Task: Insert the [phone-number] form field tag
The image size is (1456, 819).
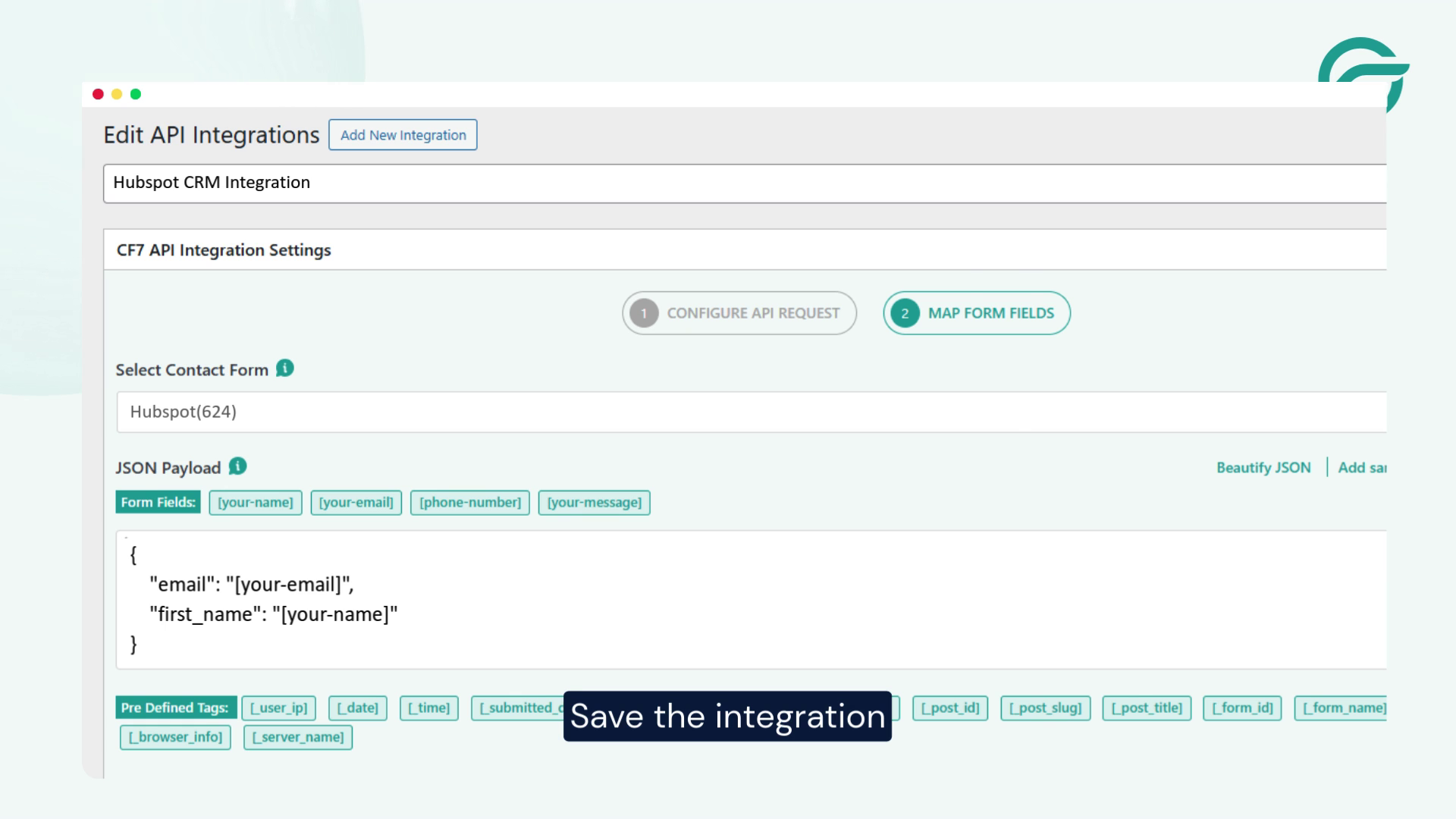Action: [x=469, y=502]
